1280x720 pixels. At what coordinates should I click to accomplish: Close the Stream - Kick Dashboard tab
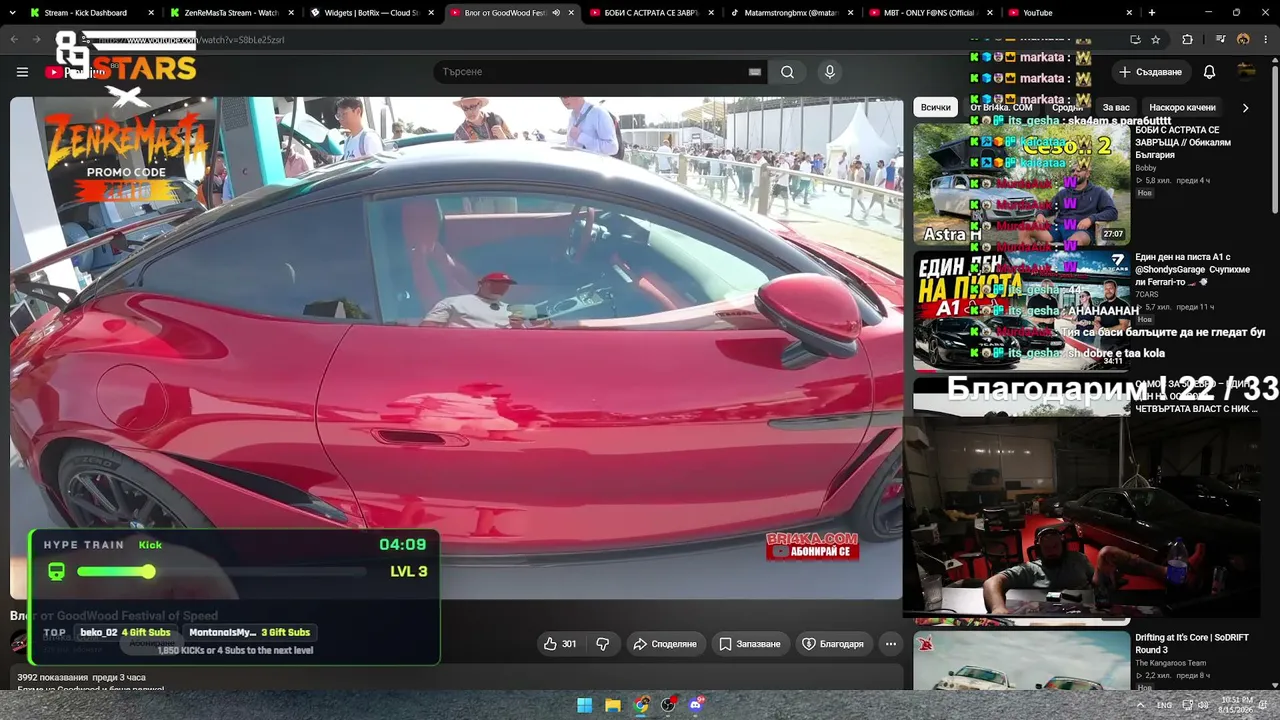click(x=151, y=13)
